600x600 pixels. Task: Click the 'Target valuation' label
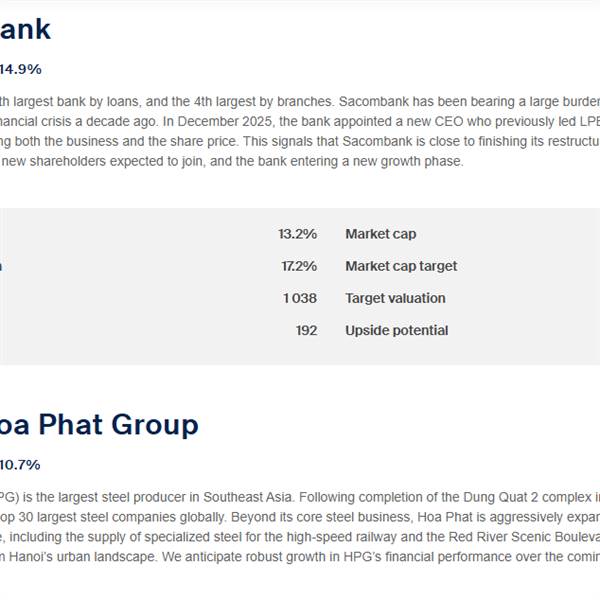coord(395,298)
